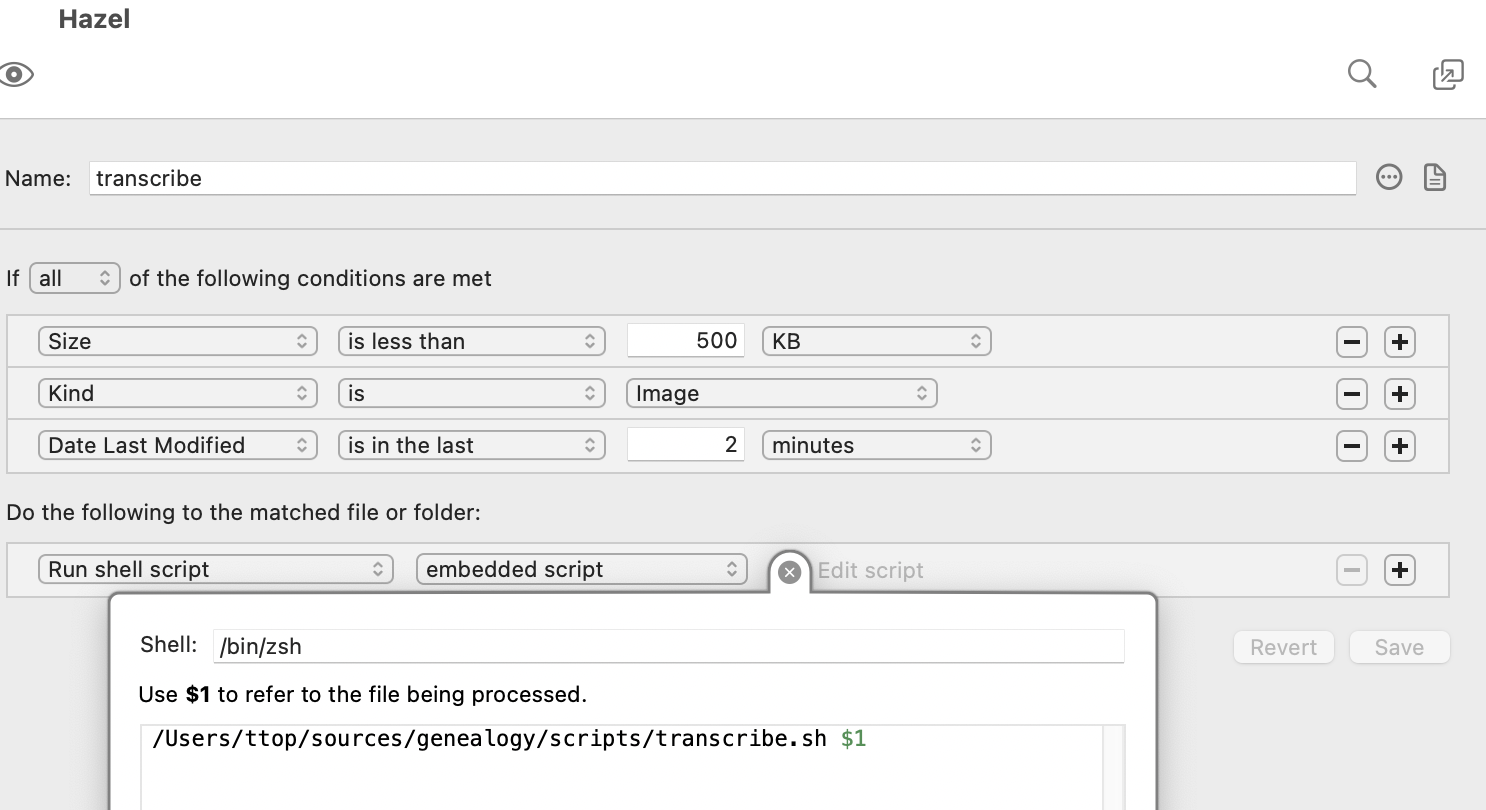
Task: Open the minutes time unit dropdown
Action: (877, 446)
